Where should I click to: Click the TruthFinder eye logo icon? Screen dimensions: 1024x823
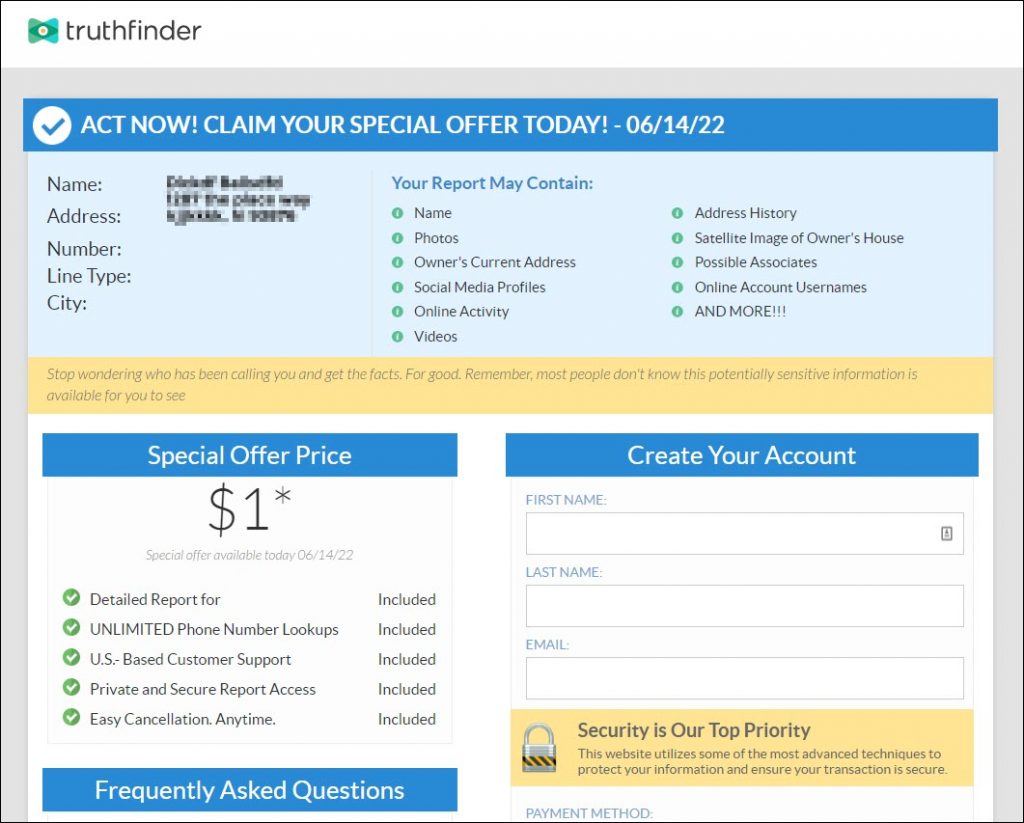coord(43,31)
